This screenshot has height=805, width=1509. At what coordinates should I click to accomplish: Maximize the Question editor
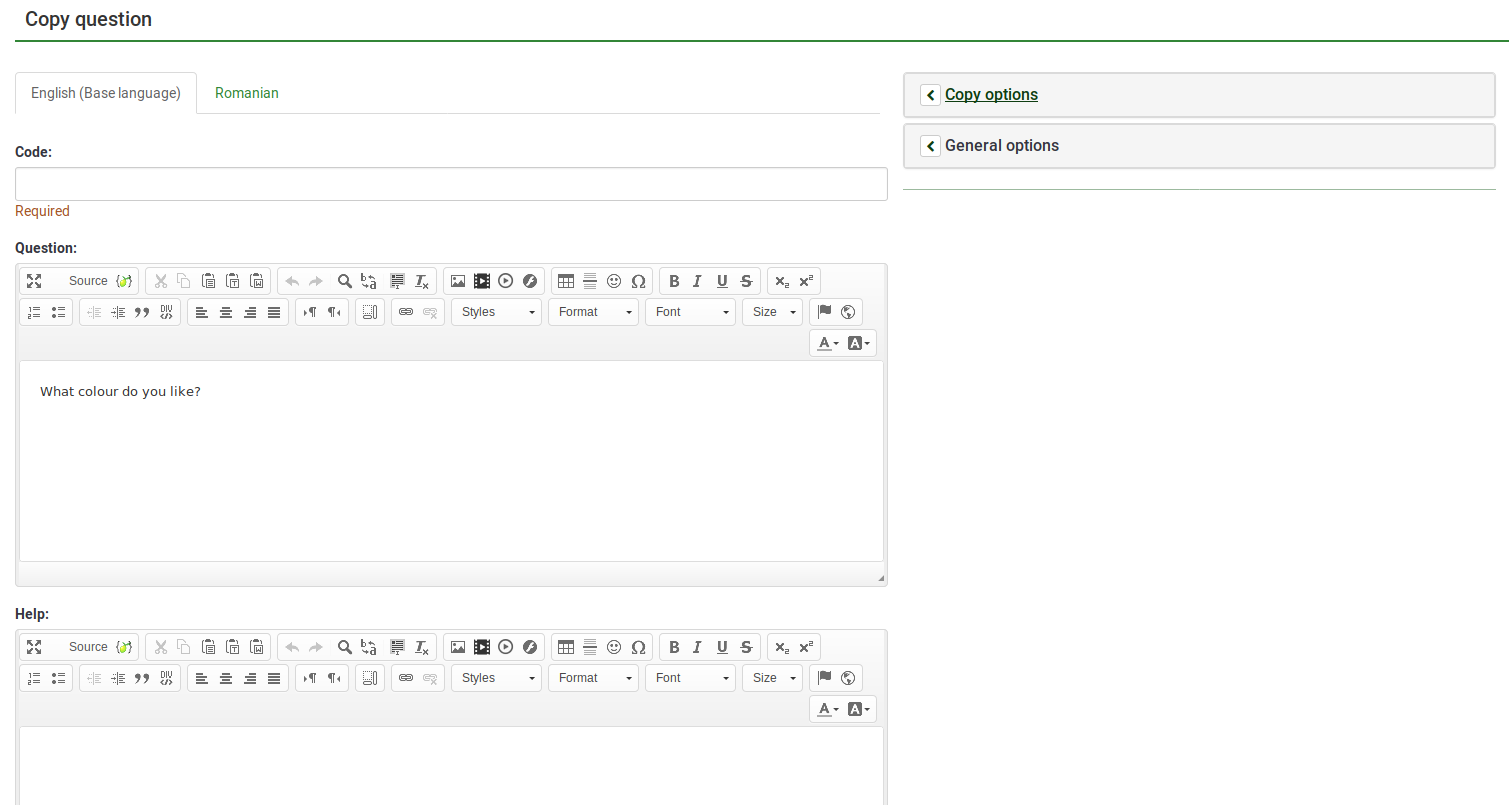34,281
